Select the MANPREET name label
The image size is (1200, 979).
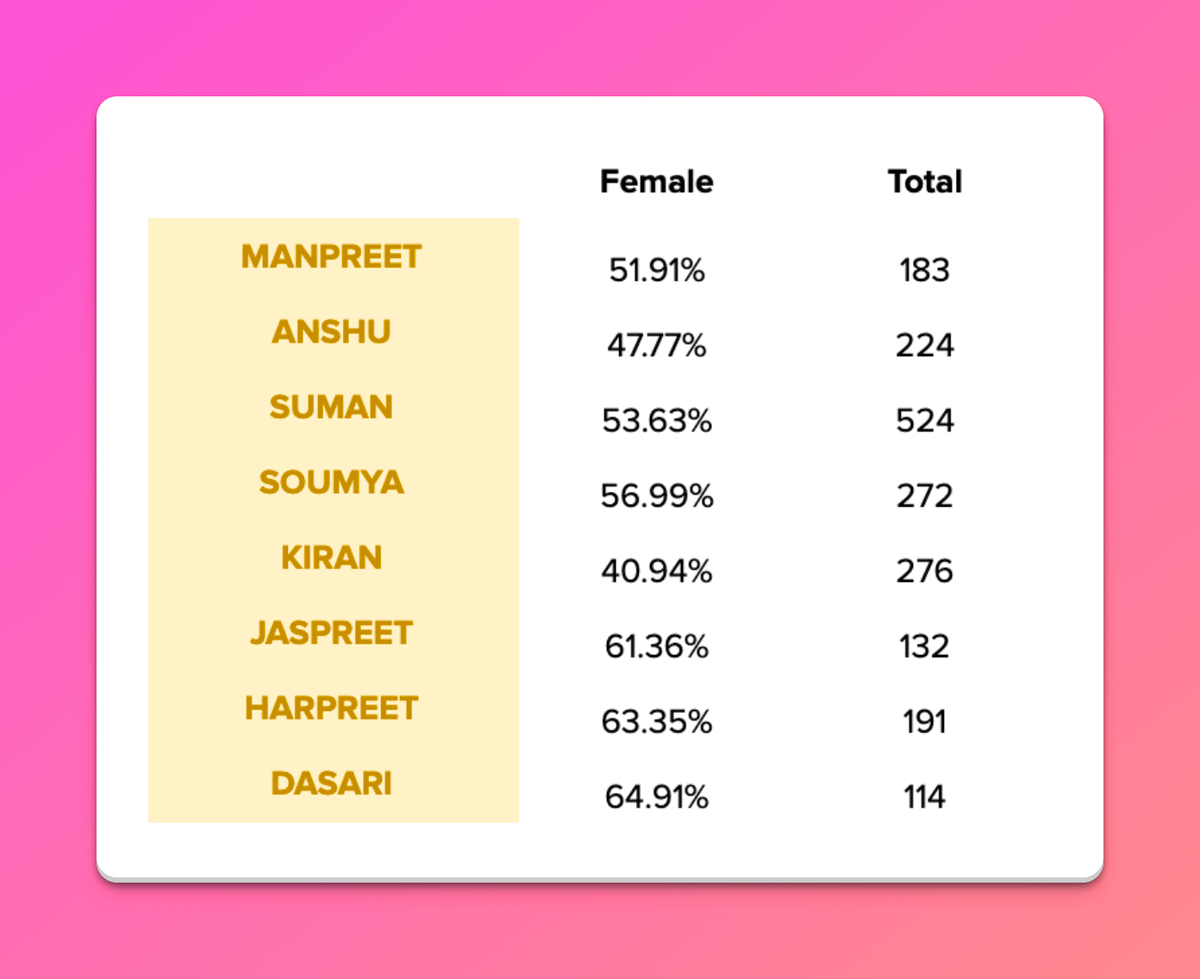coord(331,257)
